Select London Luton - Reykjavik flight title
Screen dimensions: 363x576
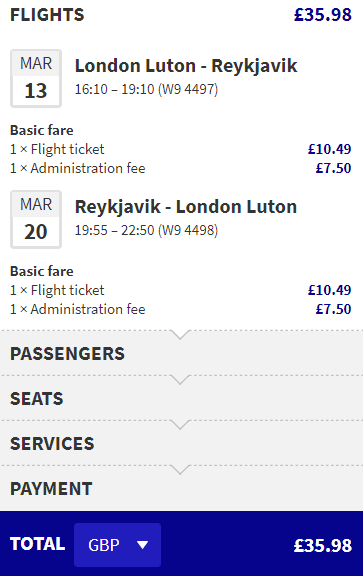coord(186,66)
